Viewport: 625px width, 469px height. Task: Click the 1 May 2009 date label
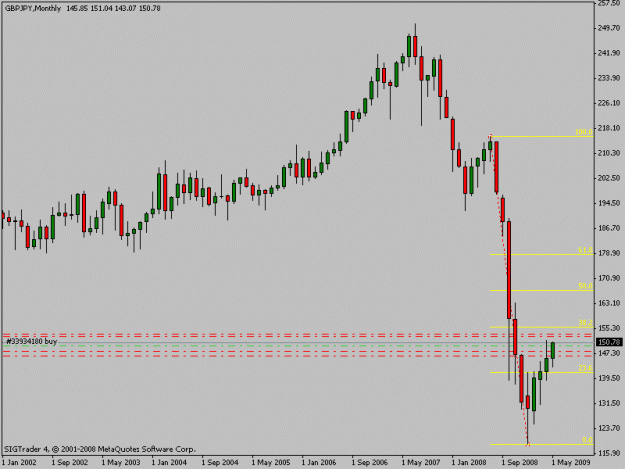571,463
